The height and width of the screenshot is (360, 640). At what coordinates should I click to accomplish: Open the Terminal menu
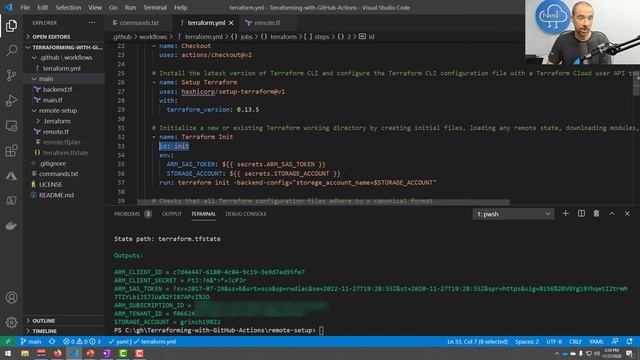[x=155, y=7]
